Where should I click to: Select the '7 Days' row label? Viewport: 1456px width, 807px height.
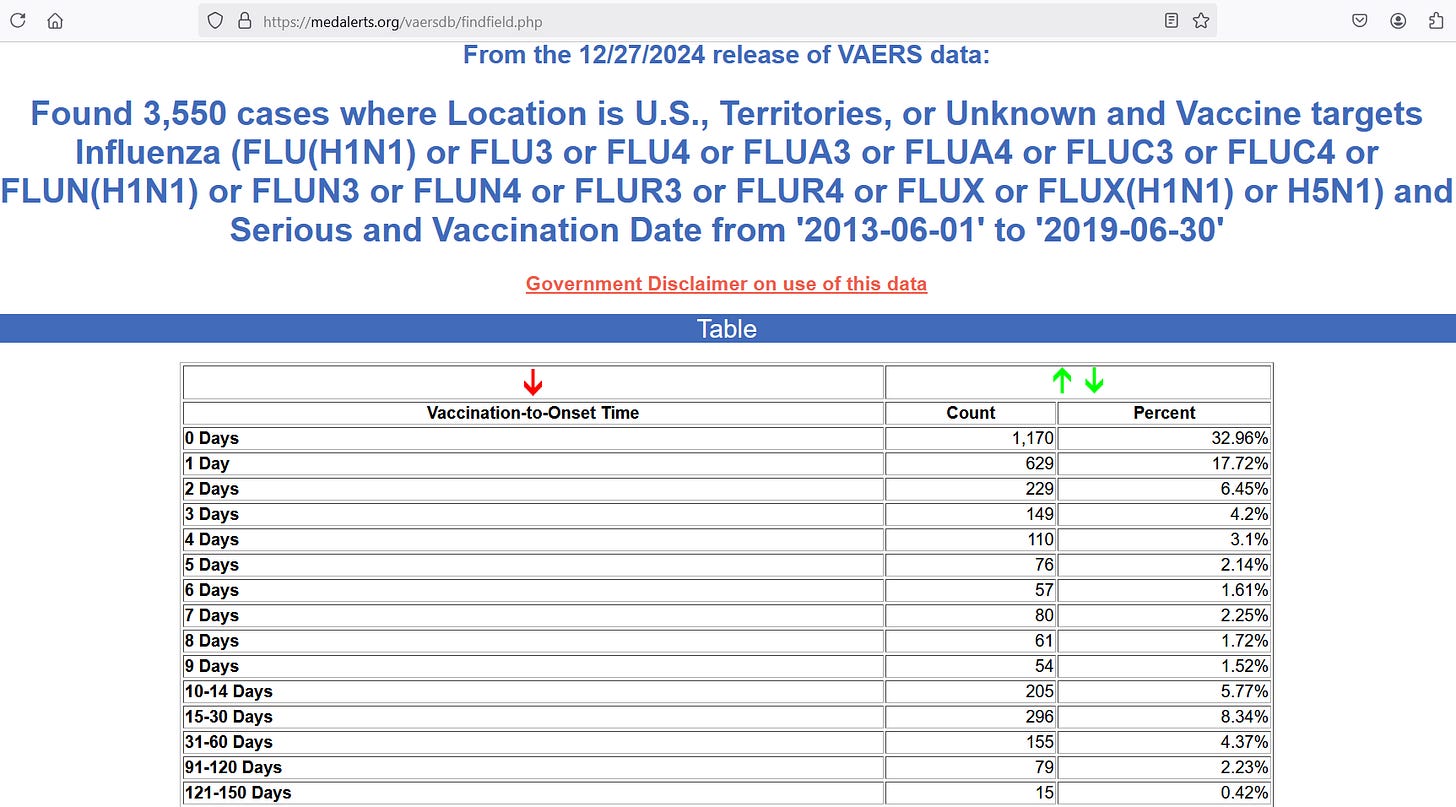[x=212, y=616]
